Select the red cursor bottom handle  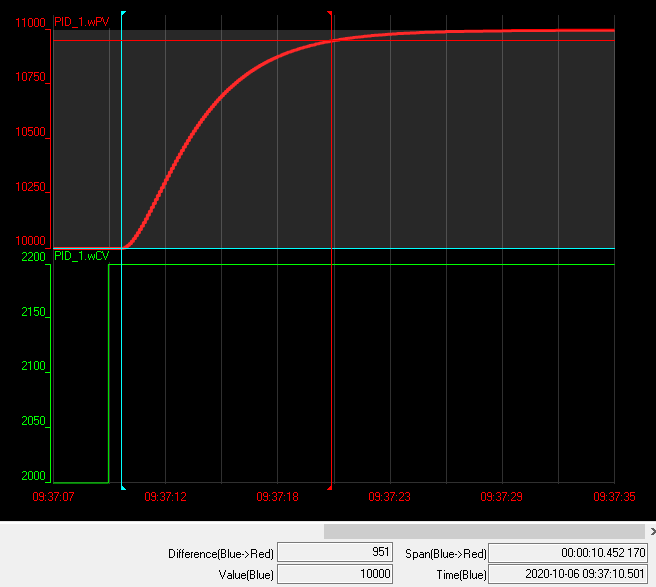tap(330, 487)
